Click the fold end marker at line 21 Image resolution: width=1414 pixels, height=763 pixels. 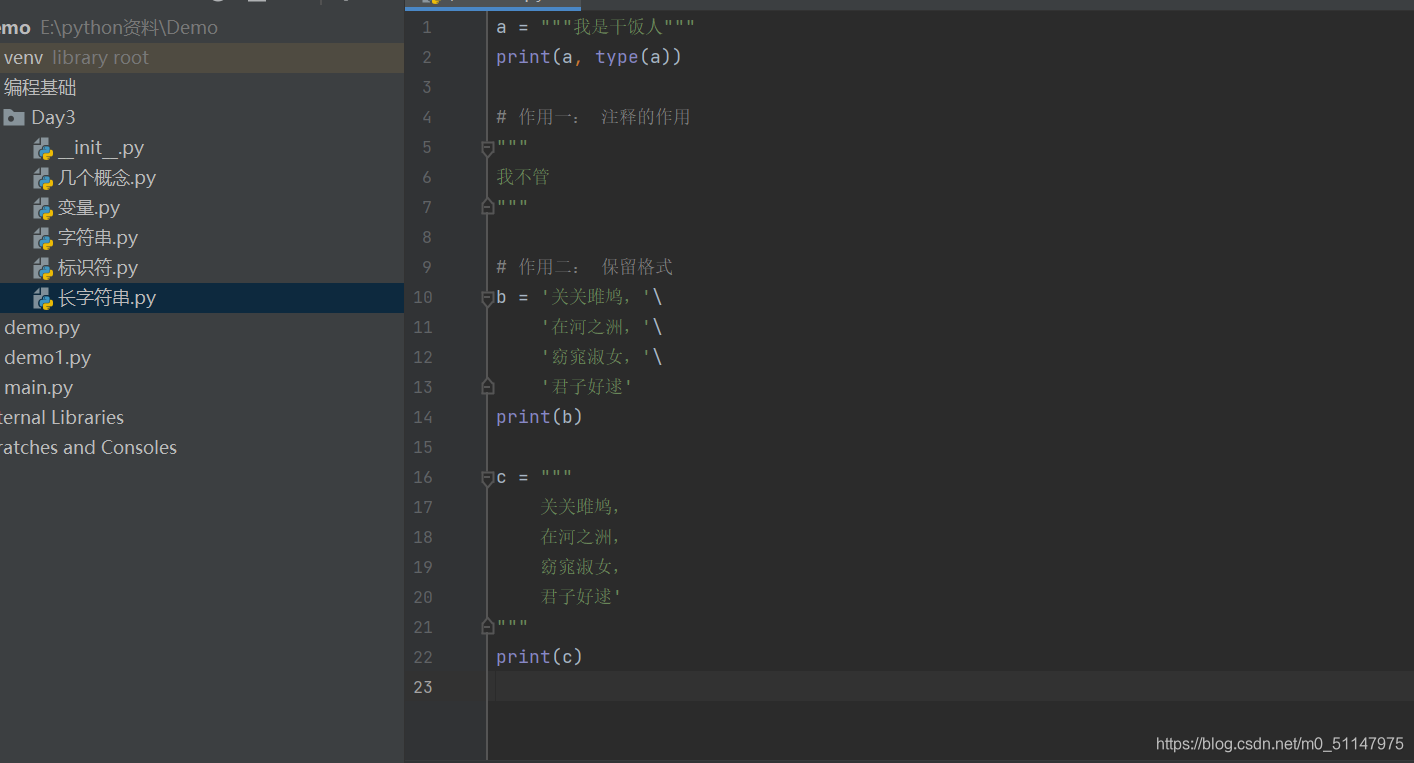[x=488, y=627]
